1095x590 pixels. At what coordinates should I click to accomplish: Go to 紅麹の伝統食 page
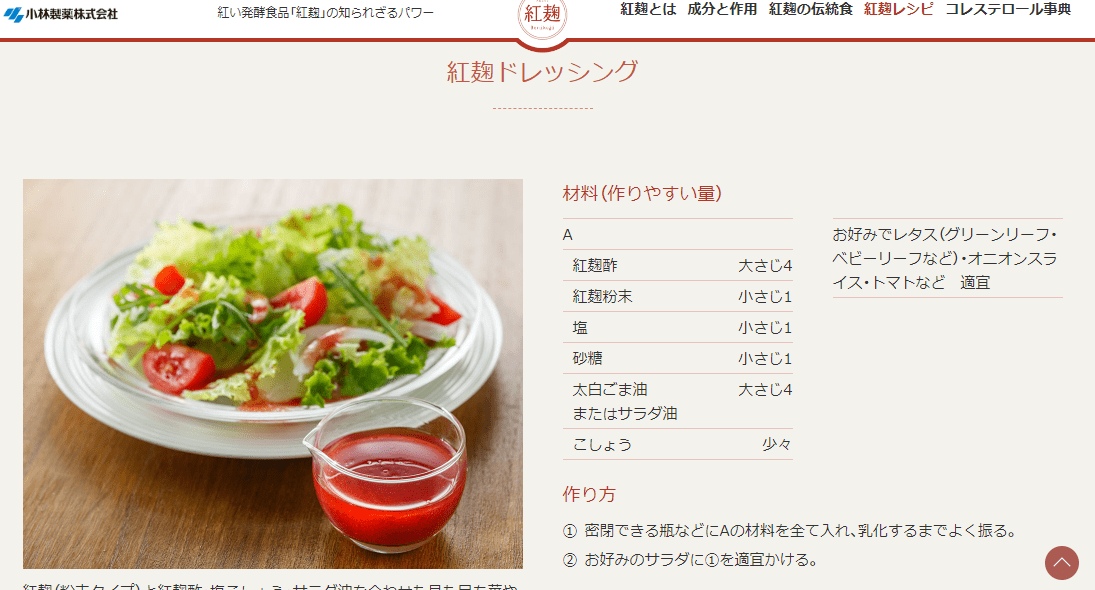coord(810,10)
